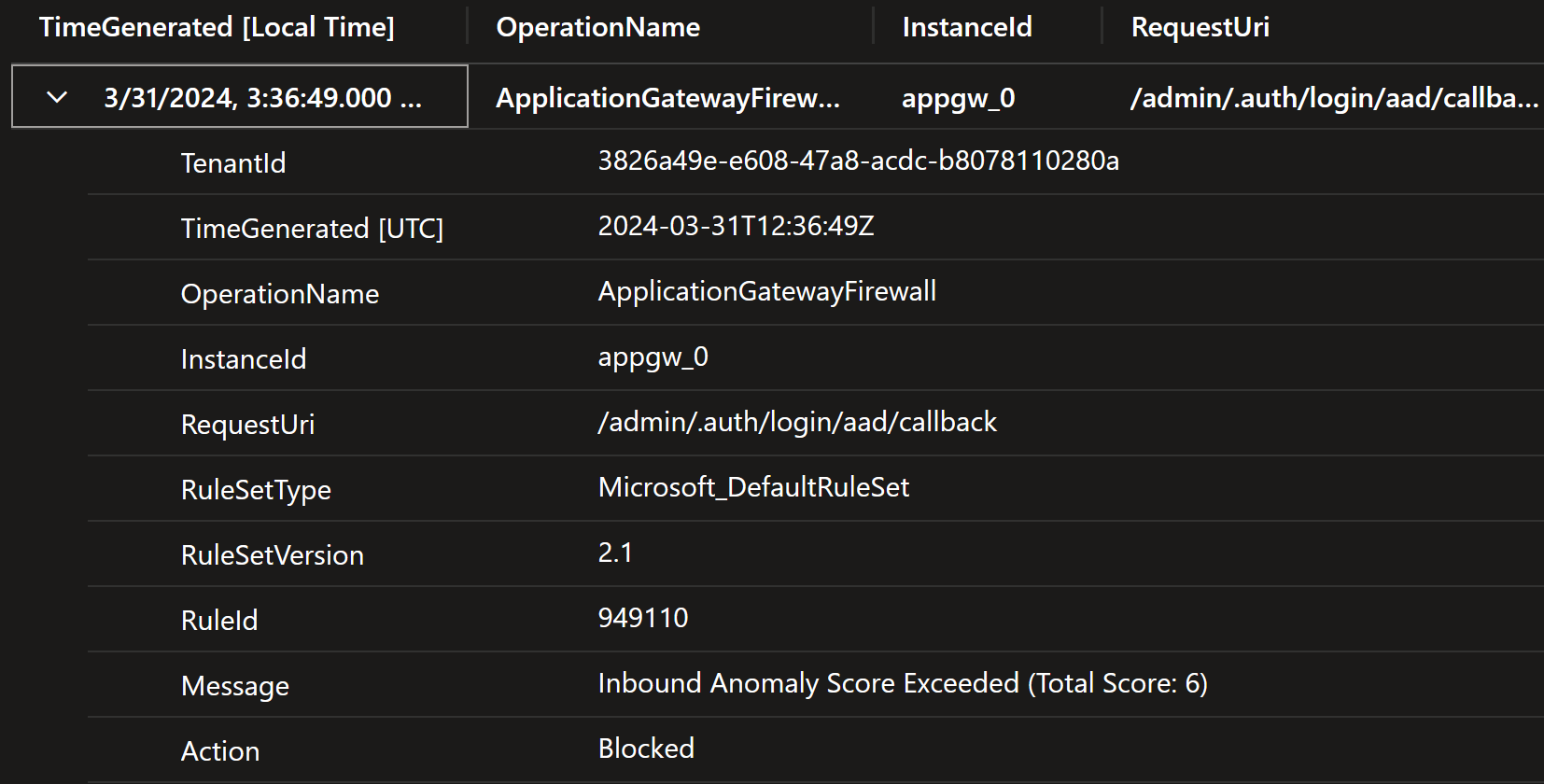Click the RuleSetType field label
The height and width of the screenshot is (784, 1544).
pos(257,490)
